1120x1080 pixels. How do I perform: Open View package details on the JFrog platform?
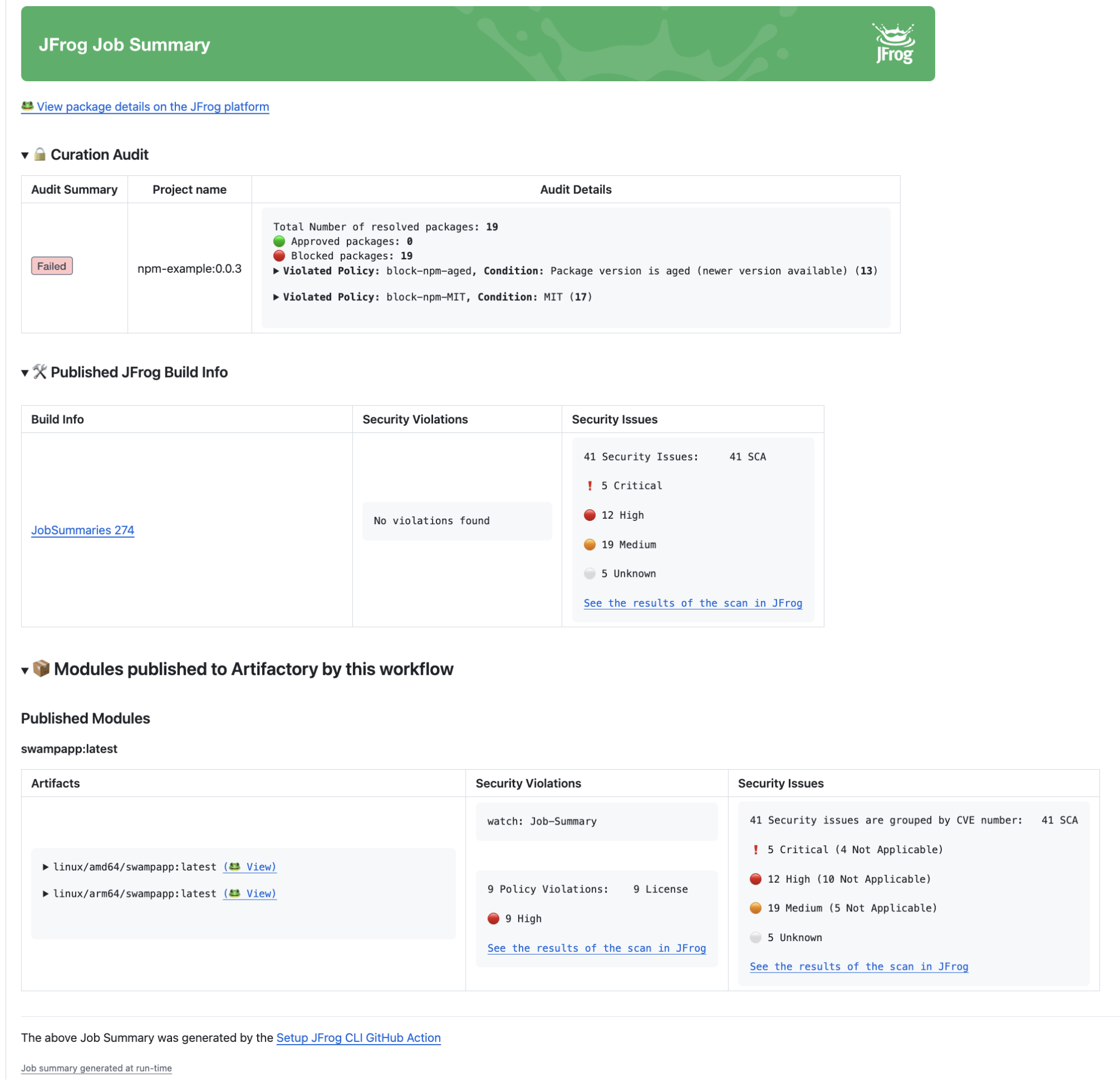coord(152,106)
